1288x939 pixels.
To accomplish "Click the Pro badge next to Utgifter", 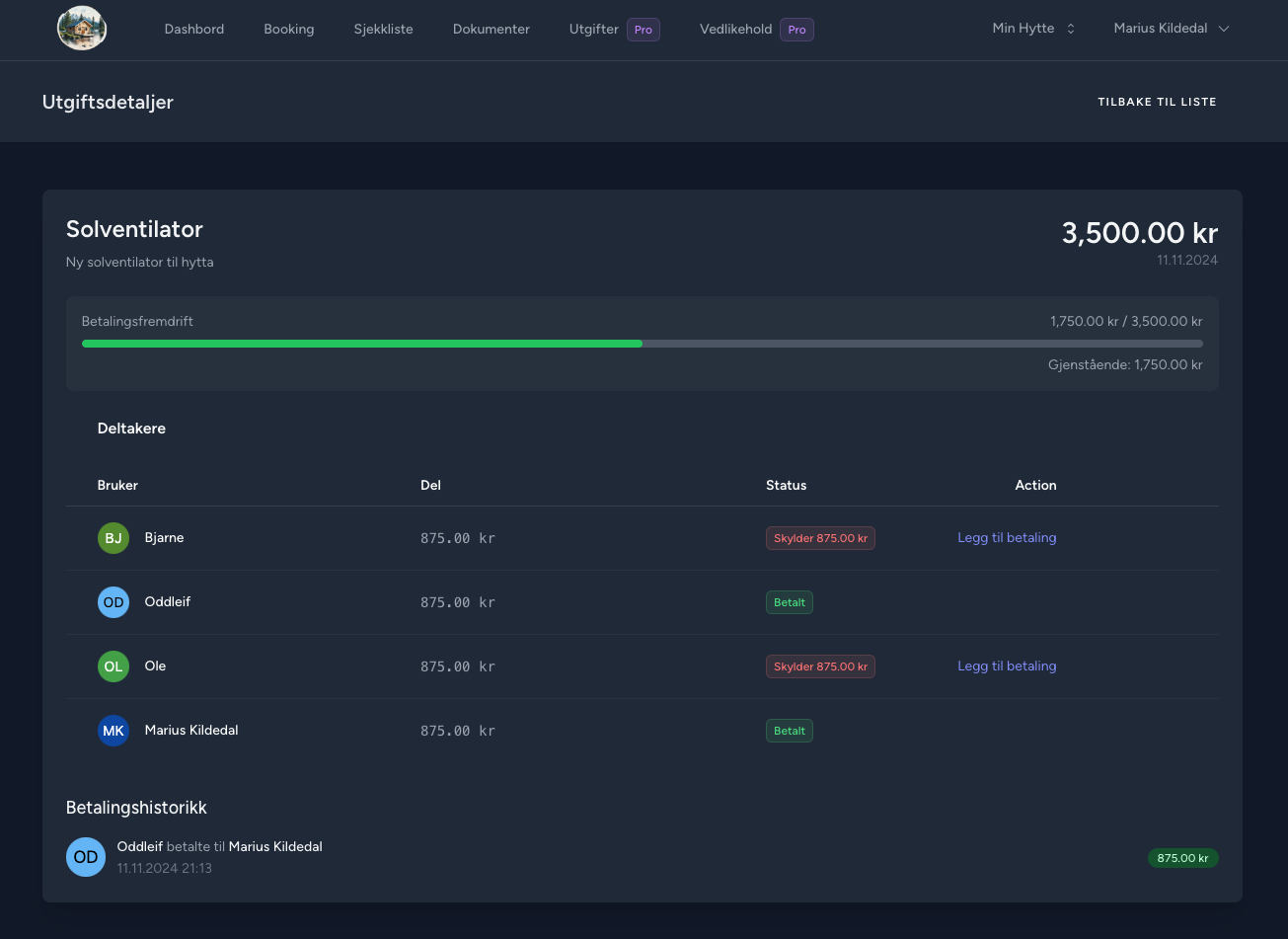I will click(644, 30).
